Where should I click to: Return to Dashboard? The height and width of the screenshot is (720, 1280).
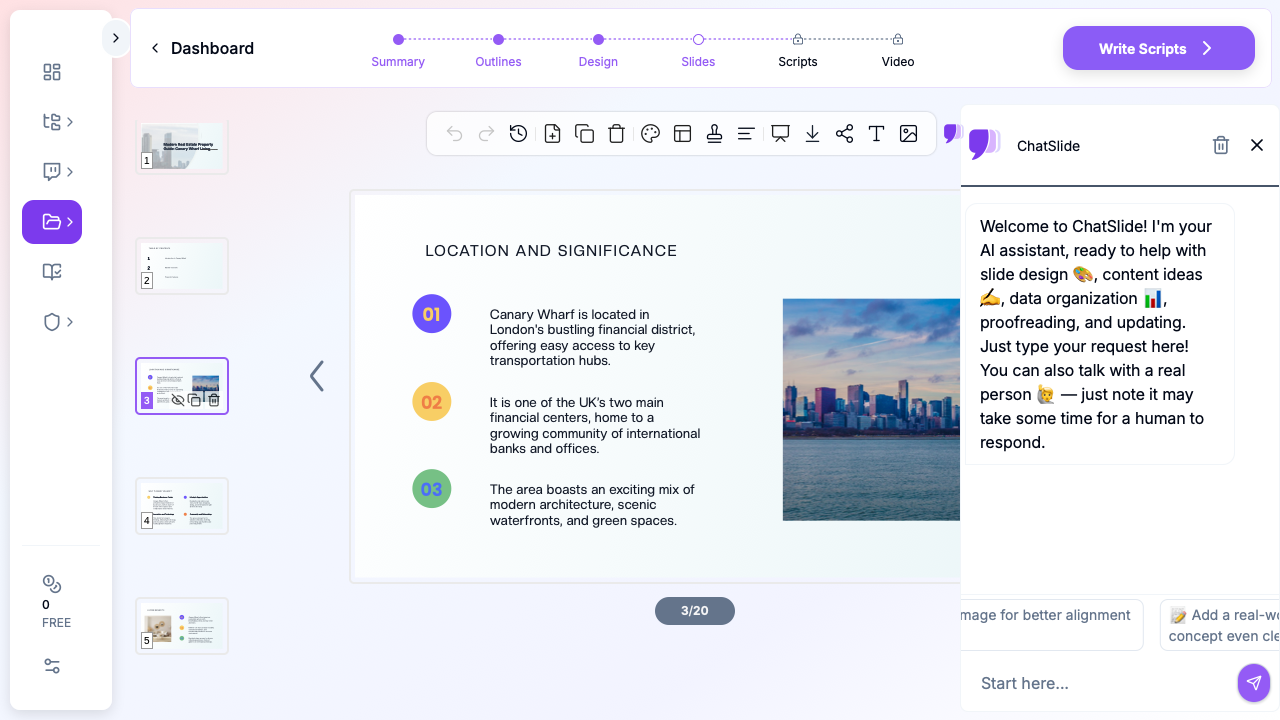[202, 48]
